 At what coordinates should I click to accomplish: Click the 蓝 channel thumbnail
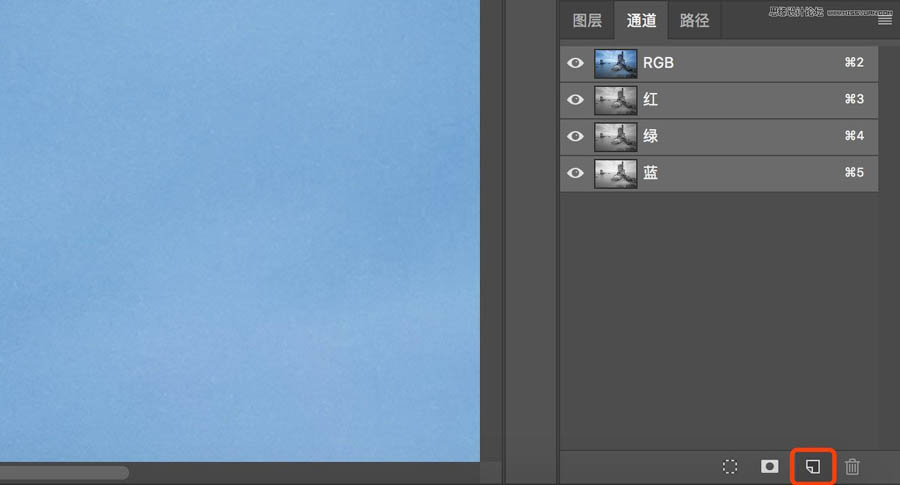[x=615, y=173]
